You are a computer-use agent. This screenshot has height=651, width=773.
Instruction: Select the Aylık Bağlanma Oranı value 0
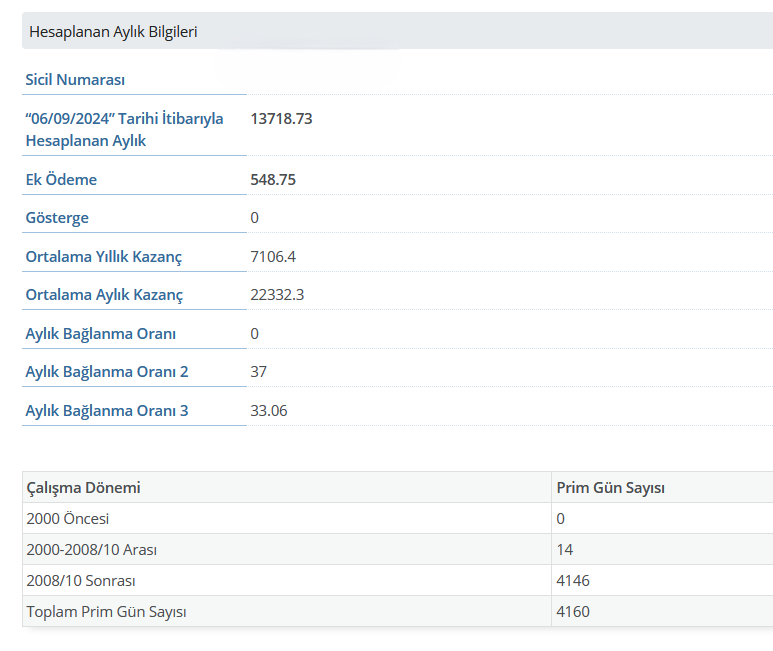tap(254, 334)
